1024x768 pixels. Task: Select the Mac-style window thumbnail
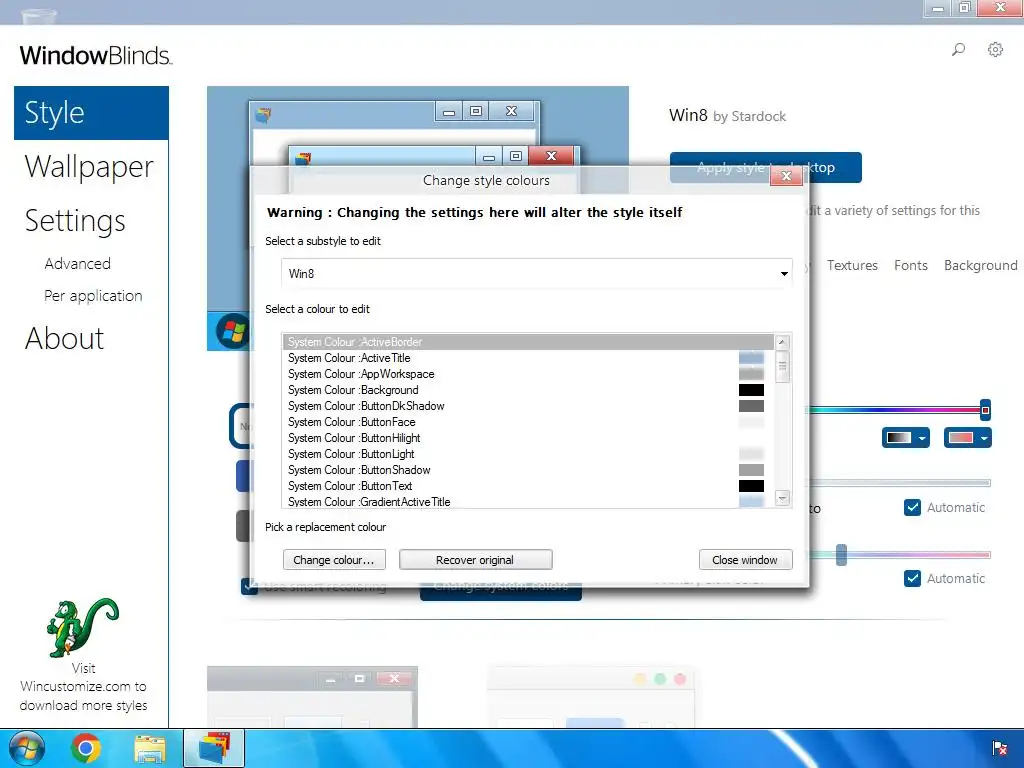coord(590,697)
